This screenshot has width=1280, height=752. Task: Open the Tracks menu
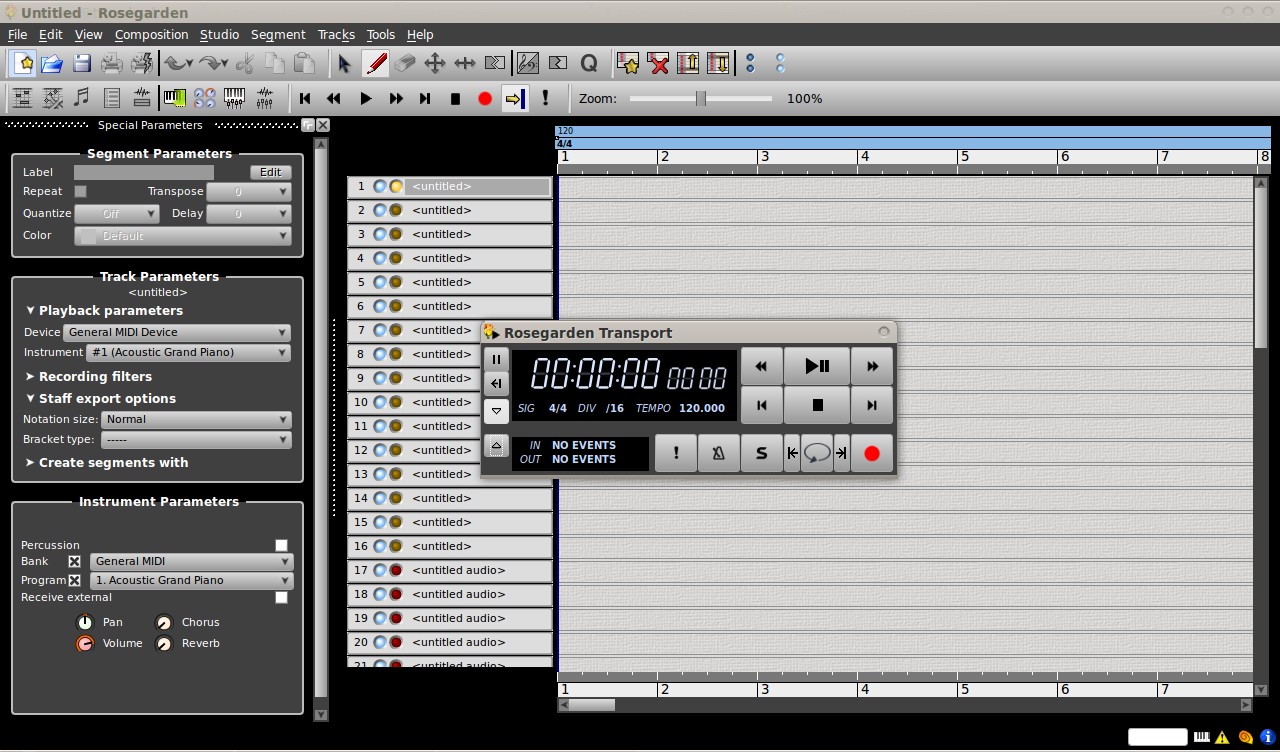click(x=336, y=34)
